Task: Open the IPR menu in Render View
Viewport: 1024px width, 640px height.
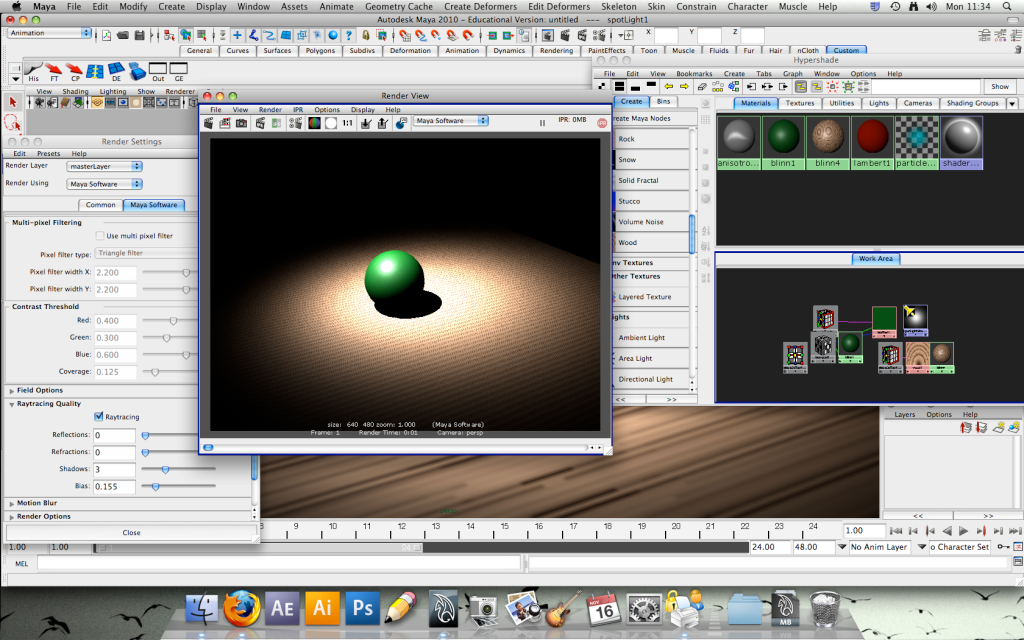Action: click(298, 110)
